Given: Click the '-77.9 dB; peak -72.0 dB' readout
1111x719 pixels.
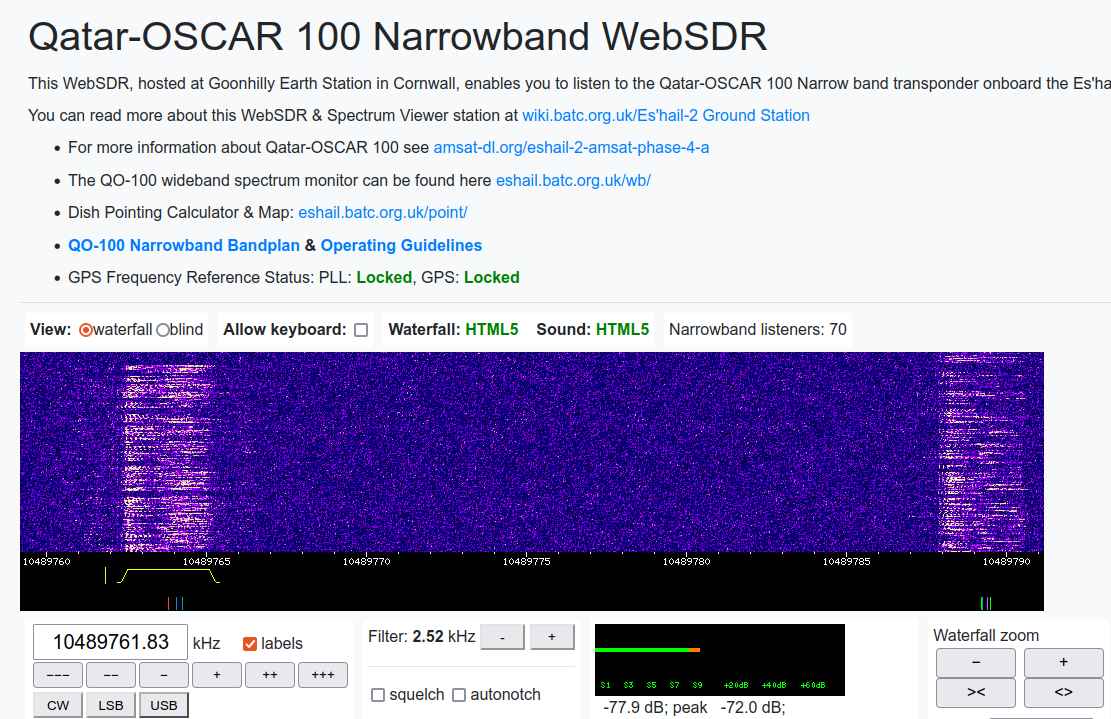Looking at the screenshot, I should click(x=694, y=707).
